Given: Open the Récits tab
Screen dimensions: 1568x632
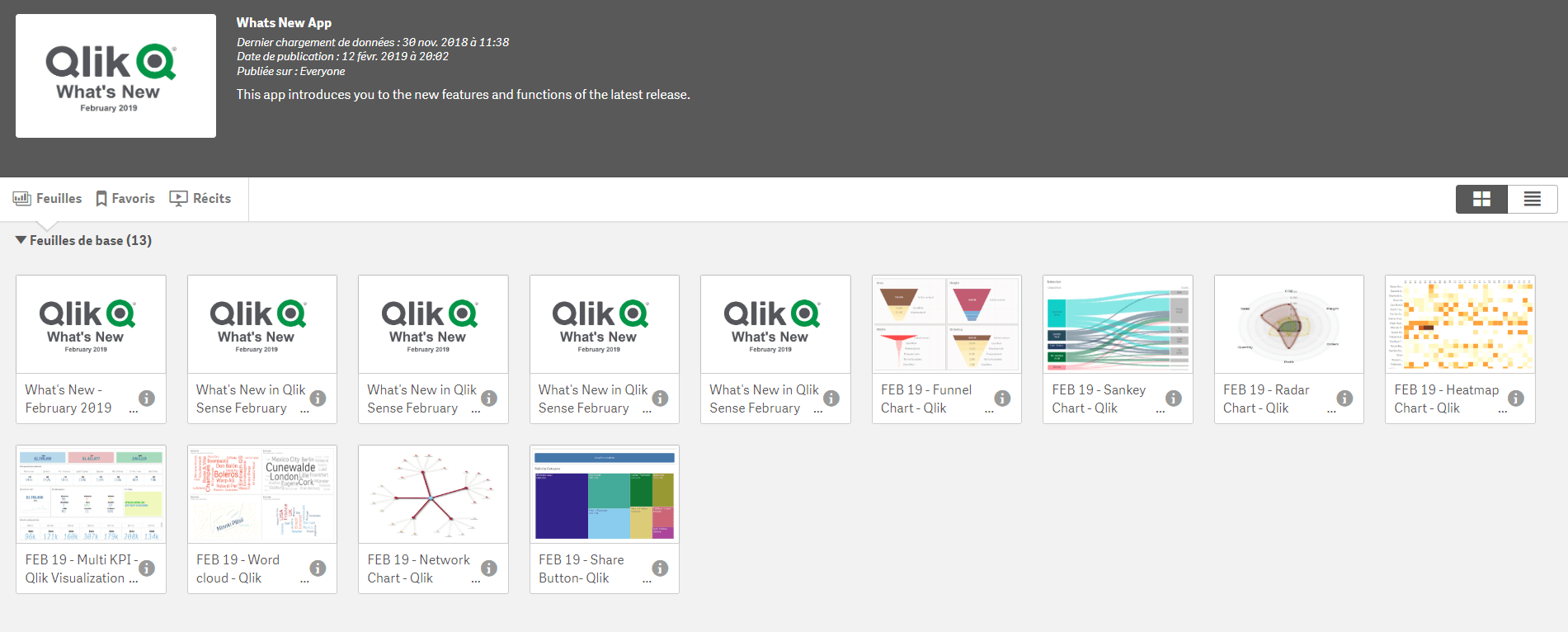Looking at the screenshot, I should (200, 199).
